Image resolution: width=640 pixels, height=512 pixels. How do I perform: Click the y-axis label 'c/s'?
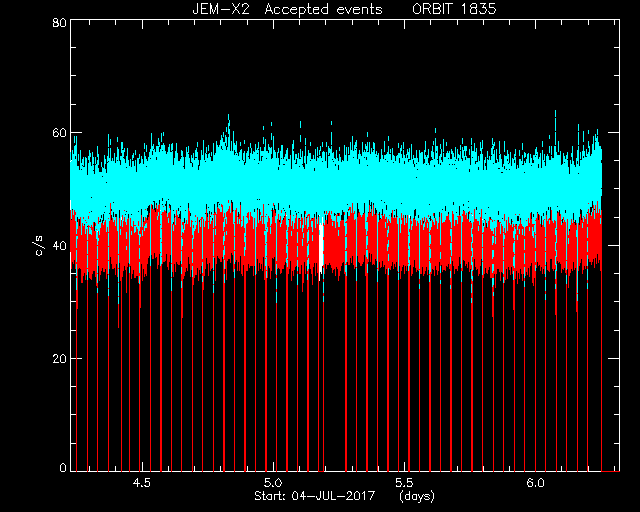coord(39,245)
